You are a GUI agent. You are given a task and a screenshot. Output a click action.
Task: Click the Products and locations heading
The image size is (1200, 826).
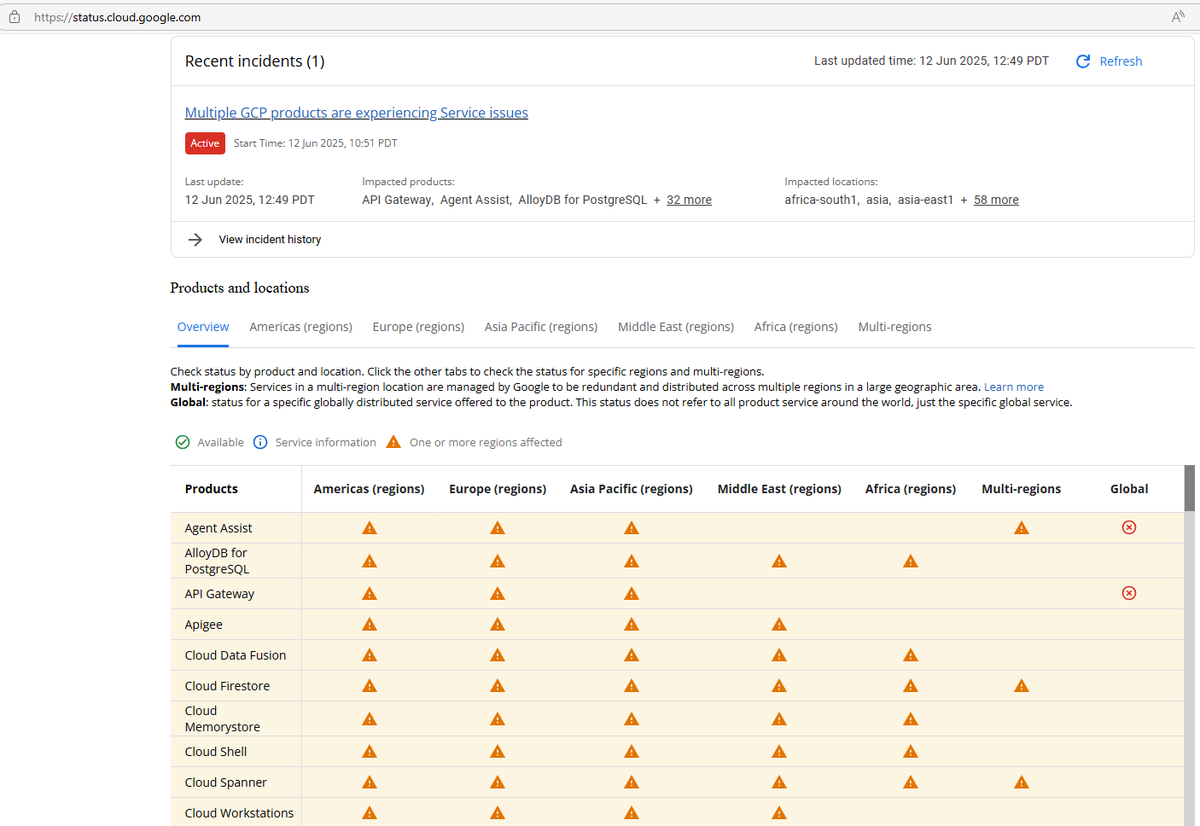(x=240, y=288)
